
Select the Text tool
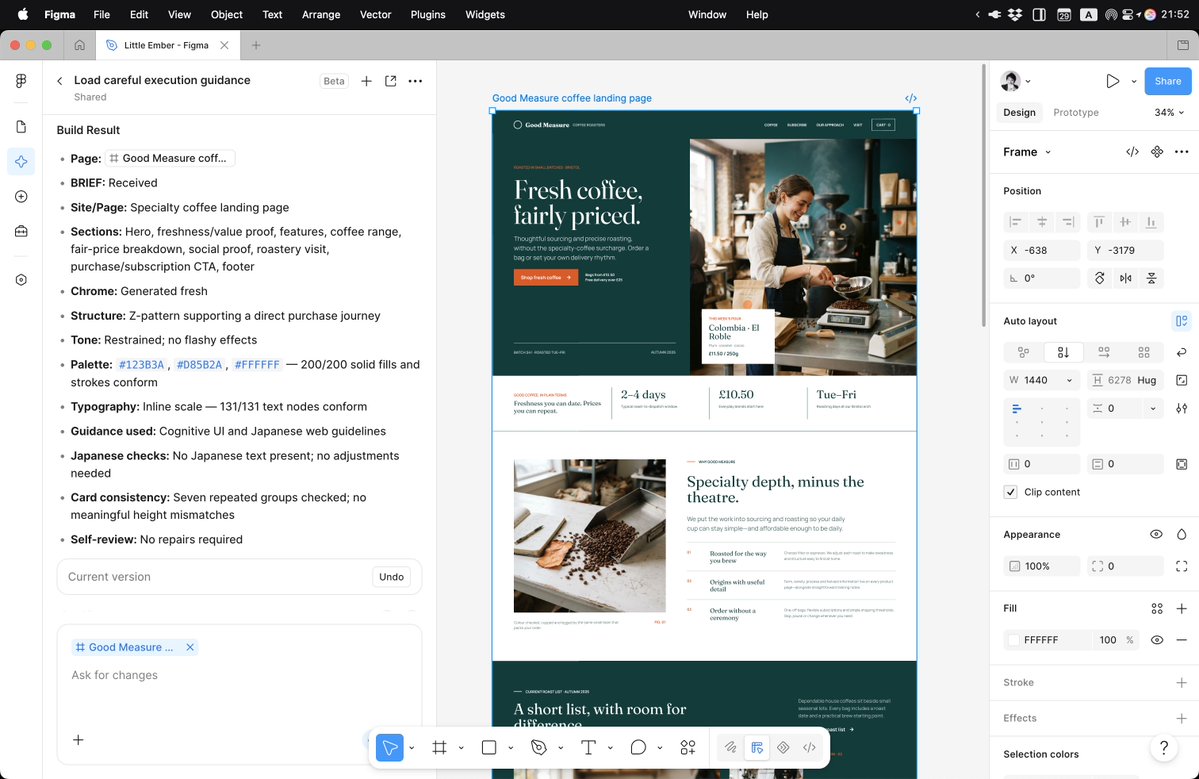point(588,748)
